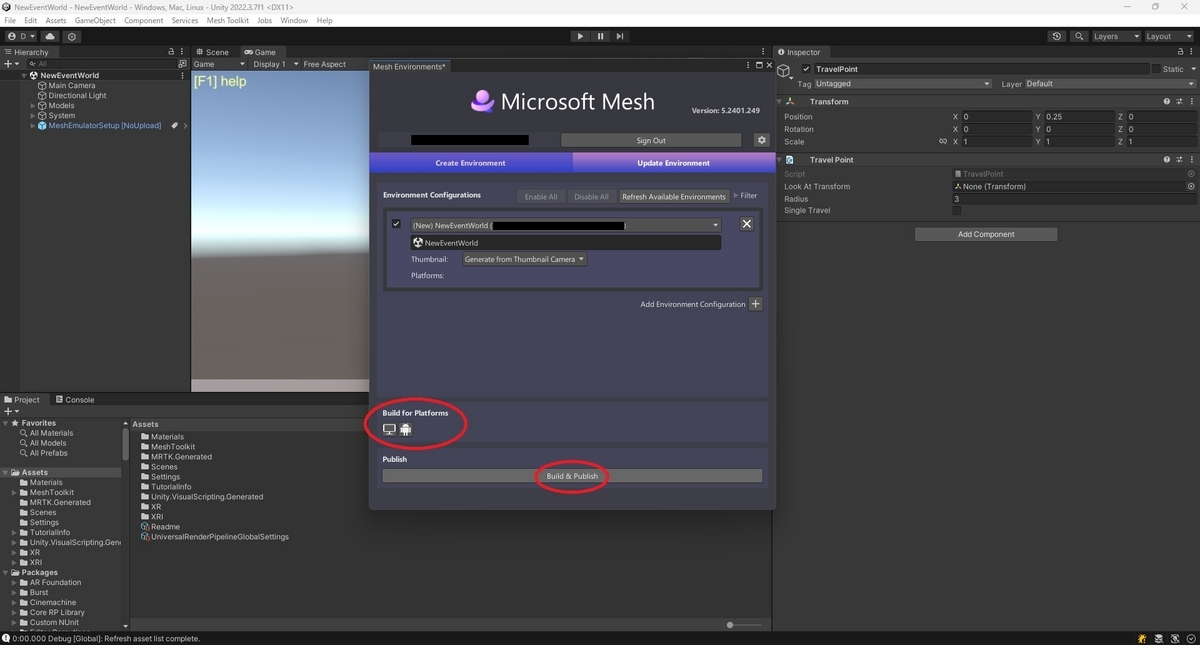Open the Tag Untagged dropdown
Screen dimensions: 1200x645
(903, 84)
